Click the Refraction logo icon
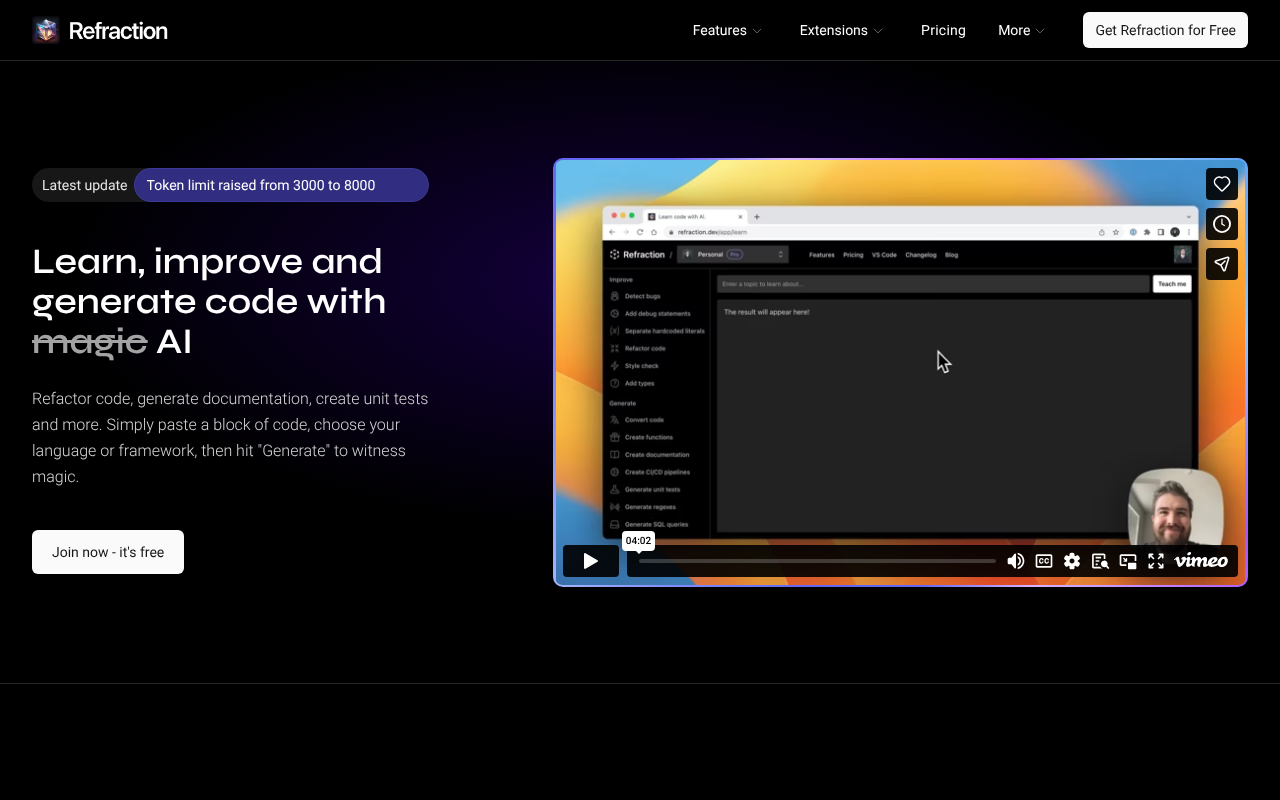 coord(46,30)
